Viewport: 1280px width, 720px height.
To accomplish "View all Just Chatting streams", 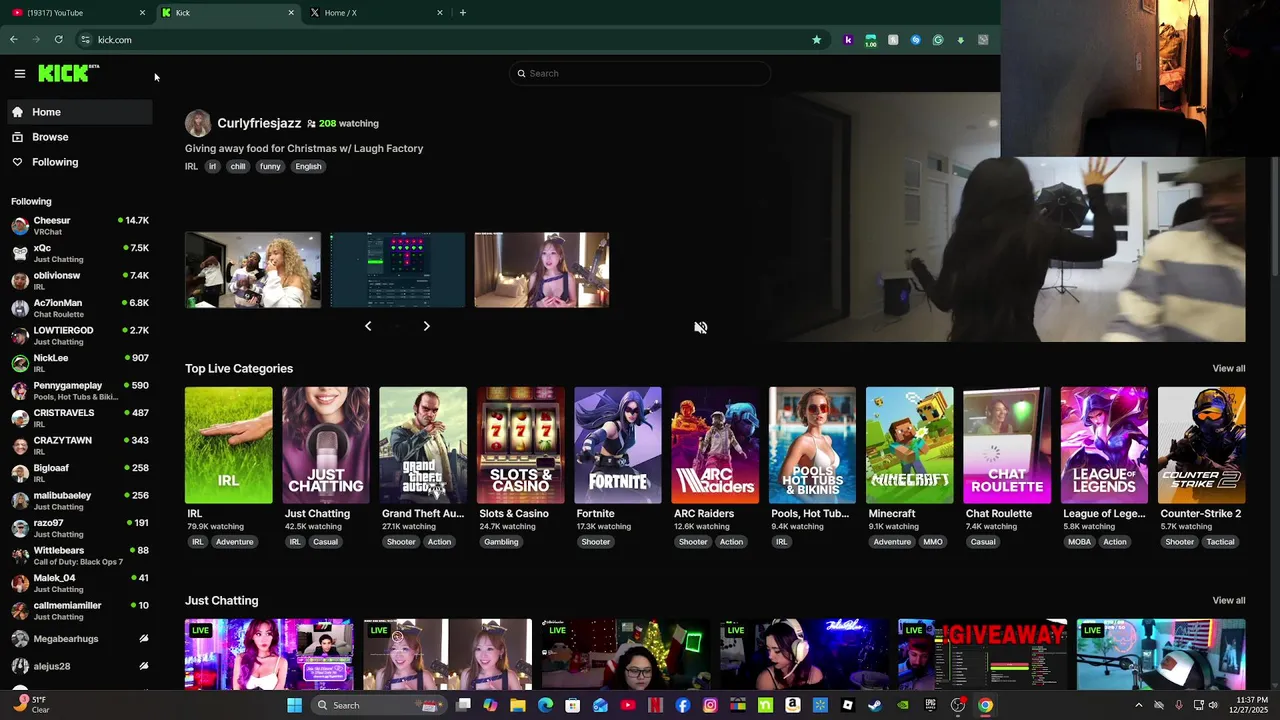I will tap(1229, 601).
